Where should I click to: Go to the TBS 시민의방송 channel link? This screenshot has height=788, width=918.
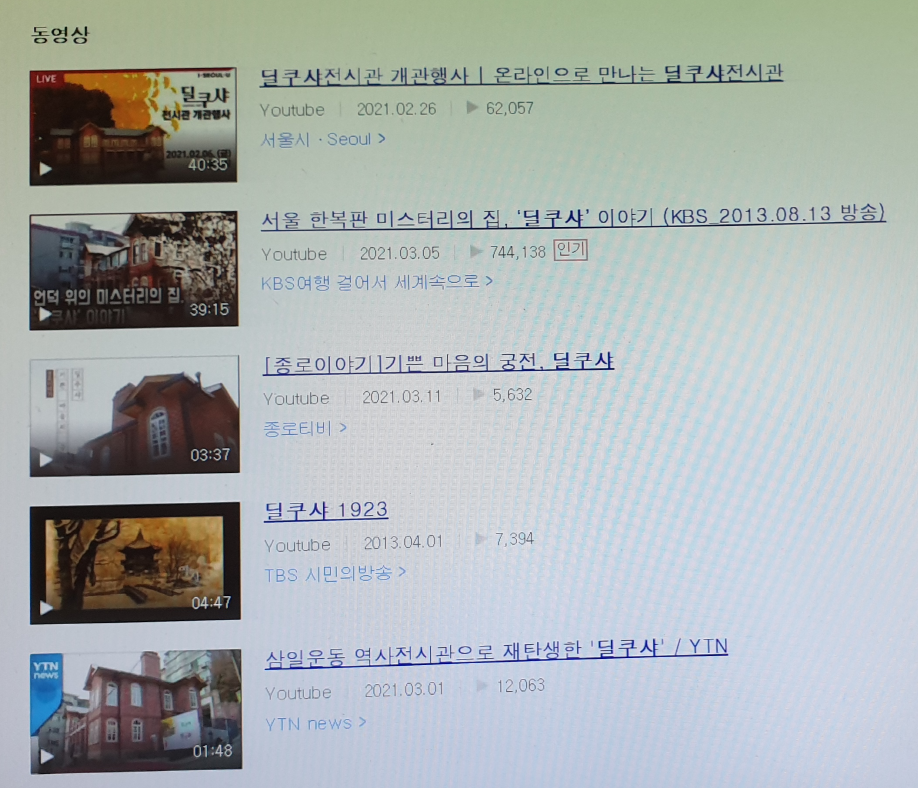[x=334, y=574]
